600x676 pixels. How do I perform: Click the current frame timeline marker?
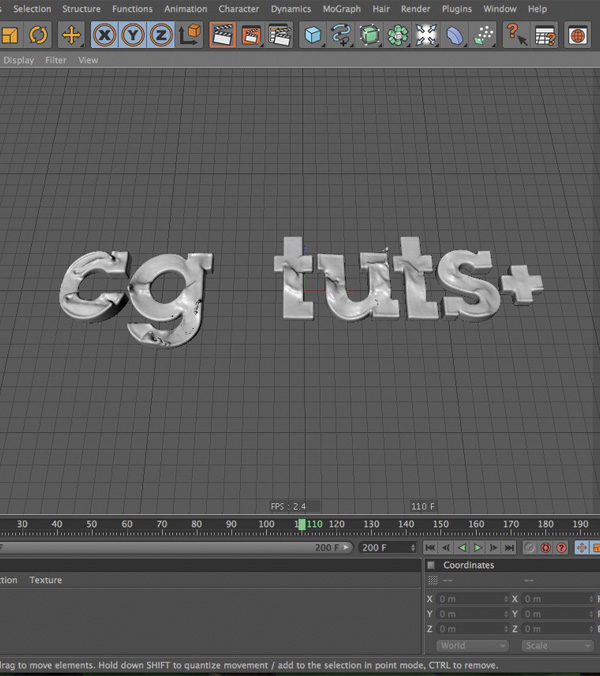click(302, 525)
